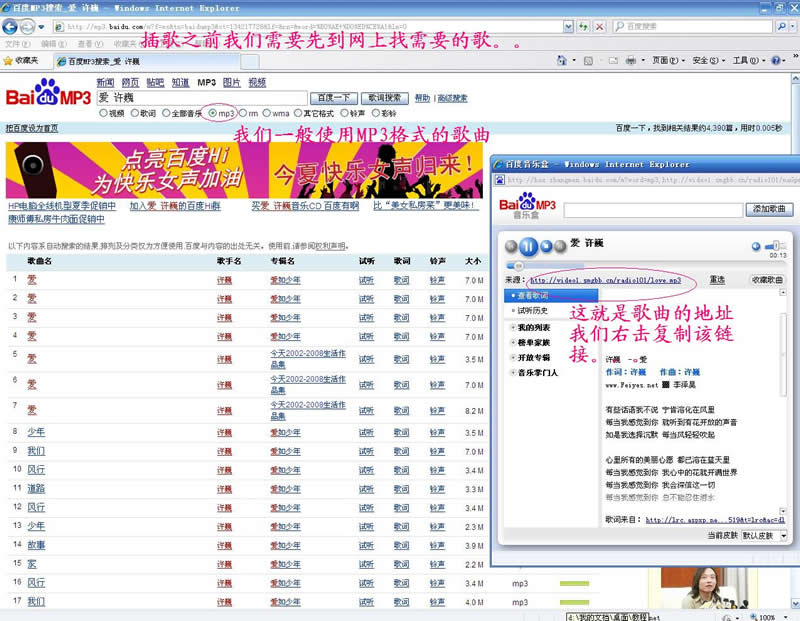Select the 彩铃 radio button
The image size is (800, 621).
(376, 113)
